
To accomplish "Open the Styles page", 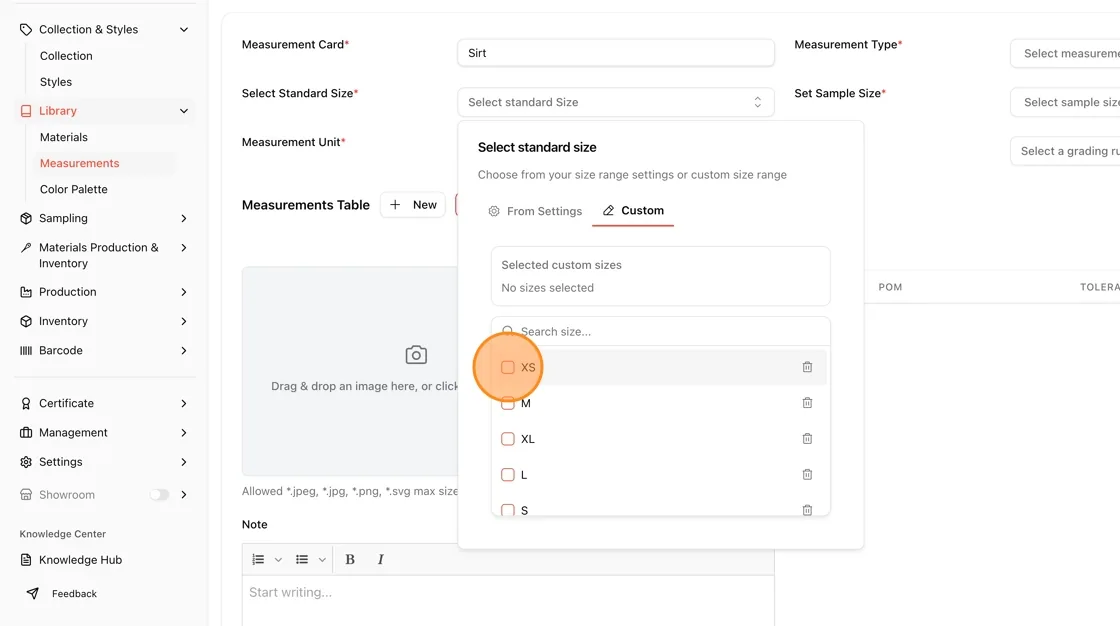I will tap(56, 82).
